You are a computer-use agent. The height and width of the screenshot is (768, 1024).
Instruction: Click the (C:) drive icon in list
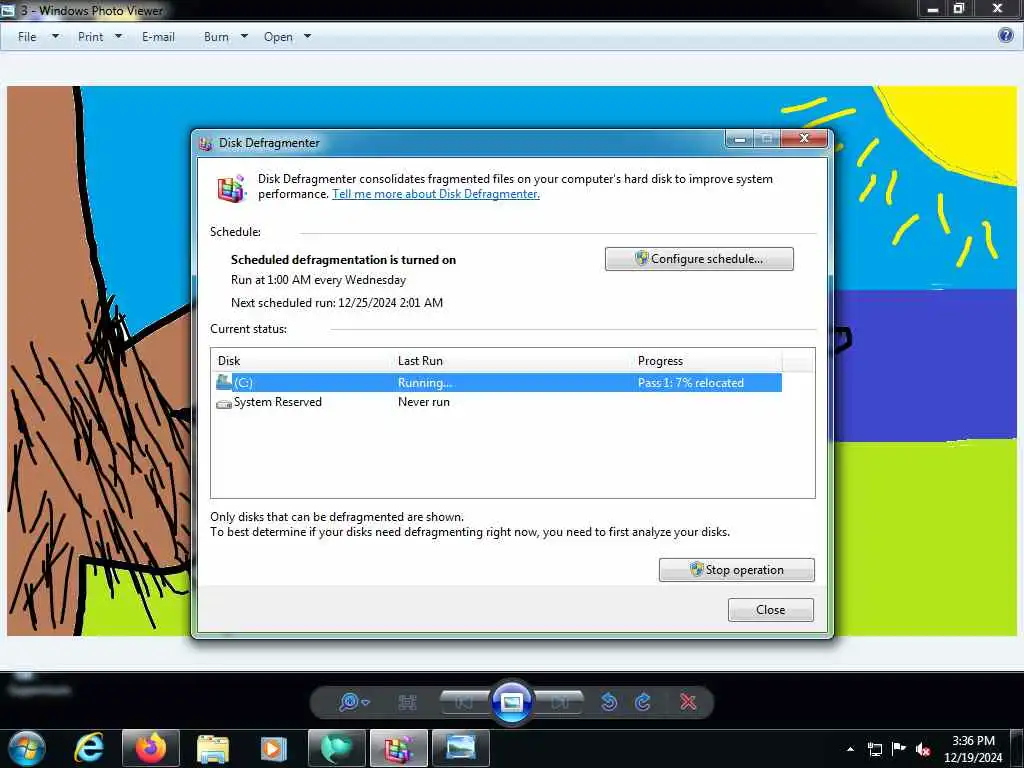pos(224,381)
